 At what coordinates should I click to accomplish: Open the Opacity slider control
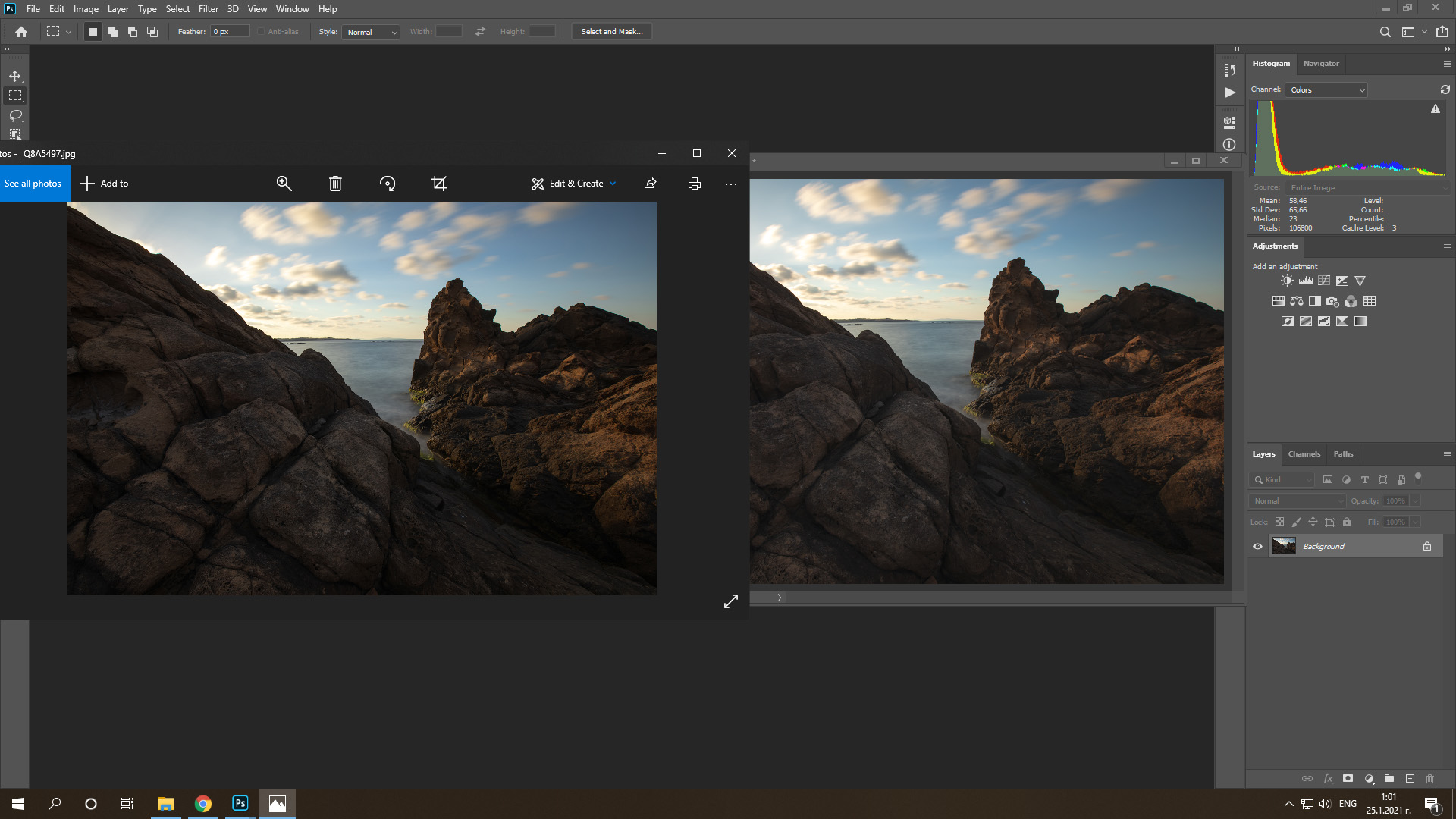[1415, 500]
